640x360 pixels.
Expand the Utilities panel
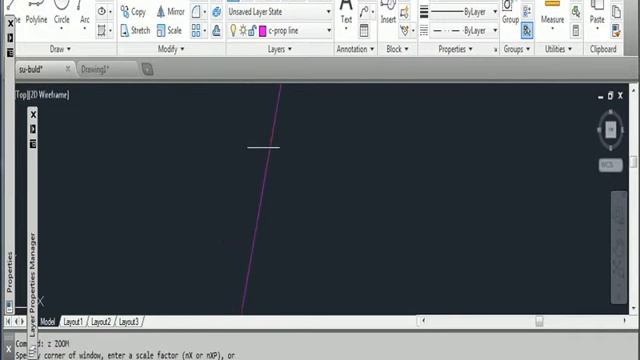coord(558,49)
